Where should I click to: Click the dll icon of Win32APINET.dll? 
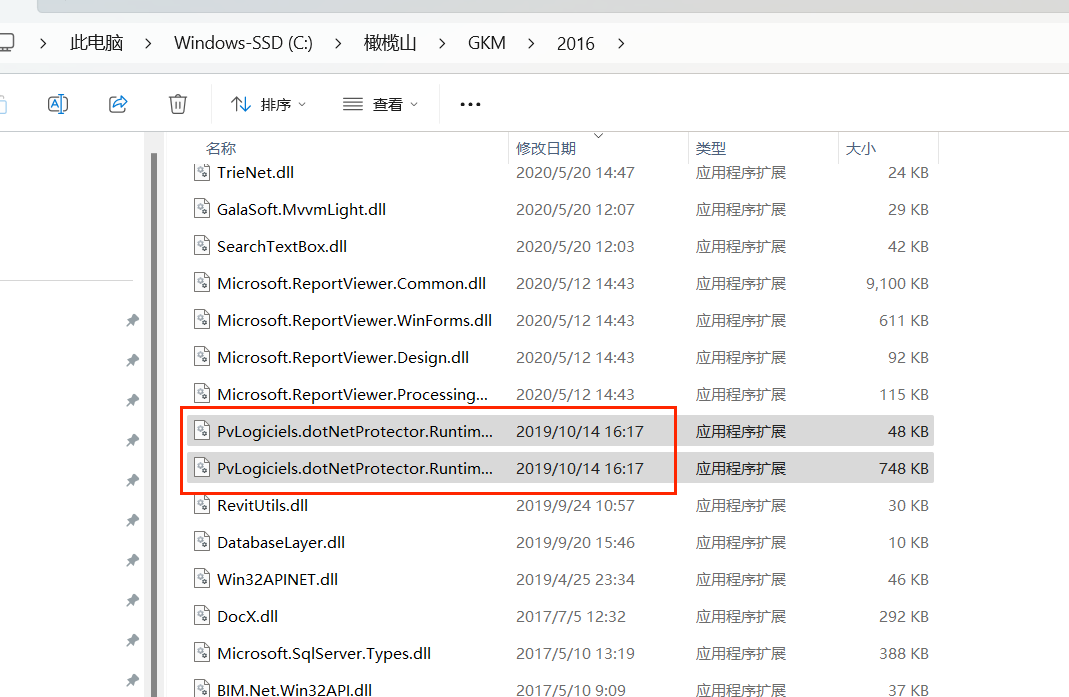[202, 577]
